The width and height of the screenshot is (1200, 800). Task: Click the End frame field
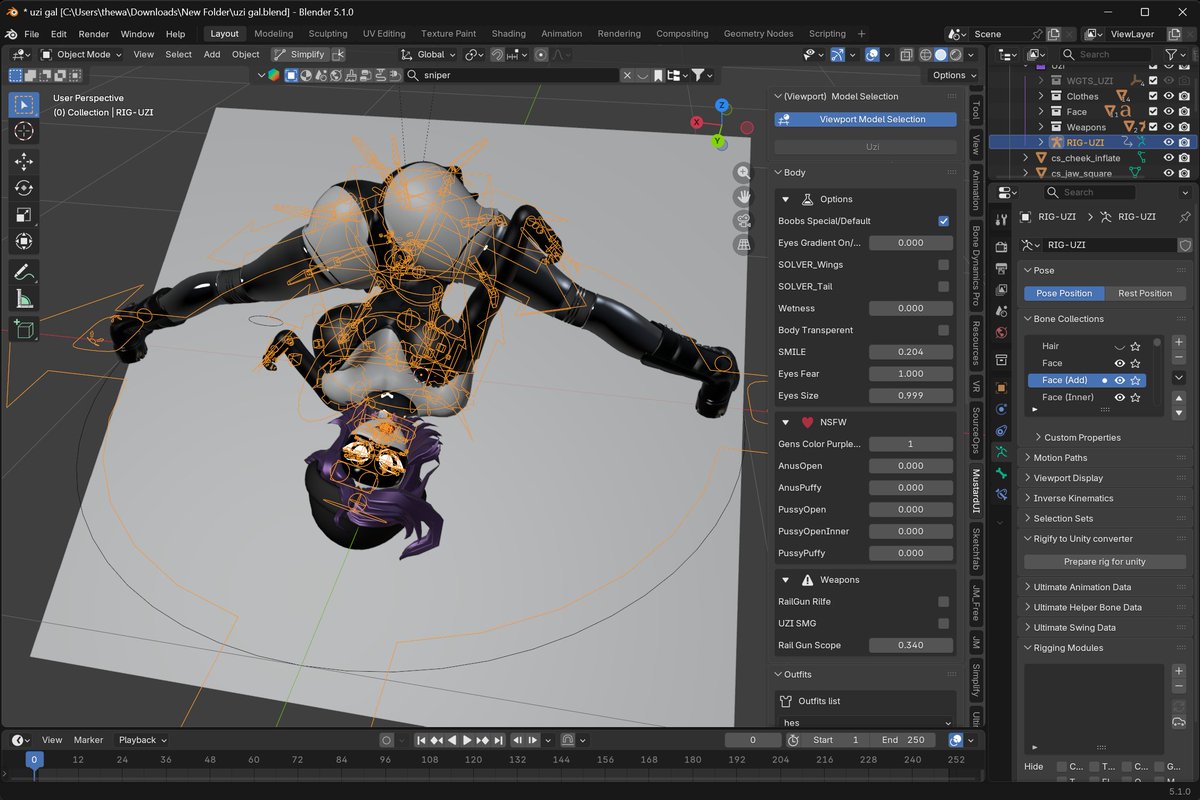coord(903,740)
